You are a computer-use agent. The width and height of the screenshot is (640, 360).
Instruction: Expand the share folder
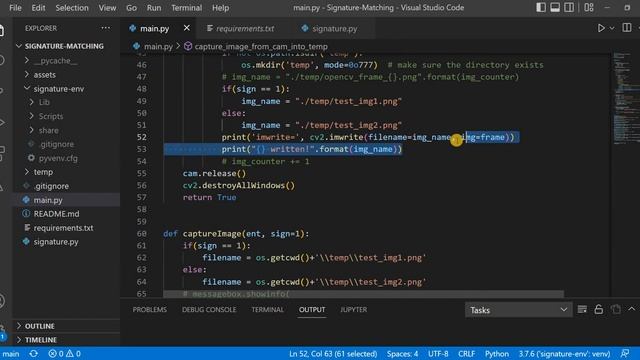click(48, 130)
